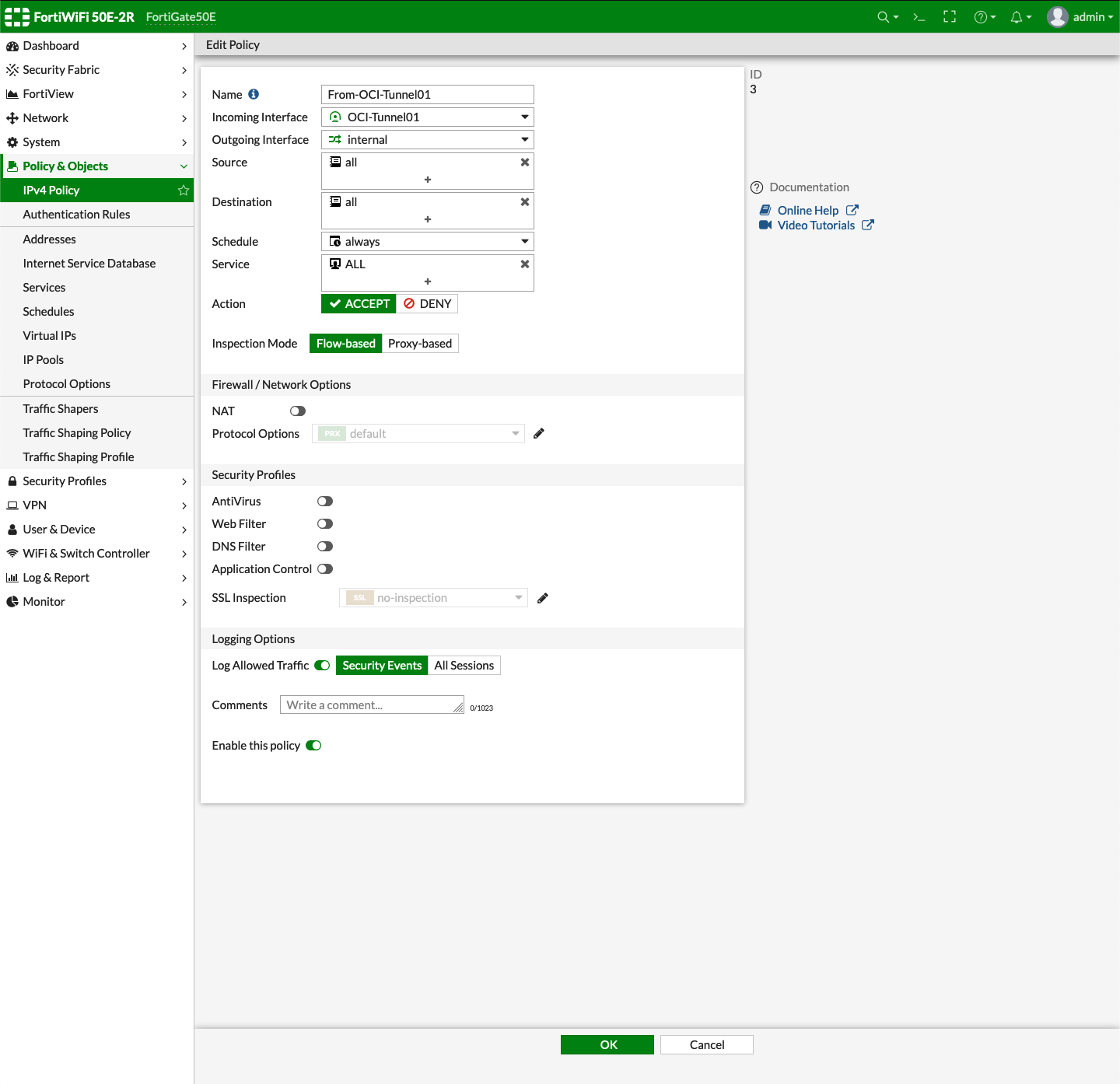Screen dimensions: 1120x1084
Task: Enable the AntiVirus toggle
Action: 325,502
